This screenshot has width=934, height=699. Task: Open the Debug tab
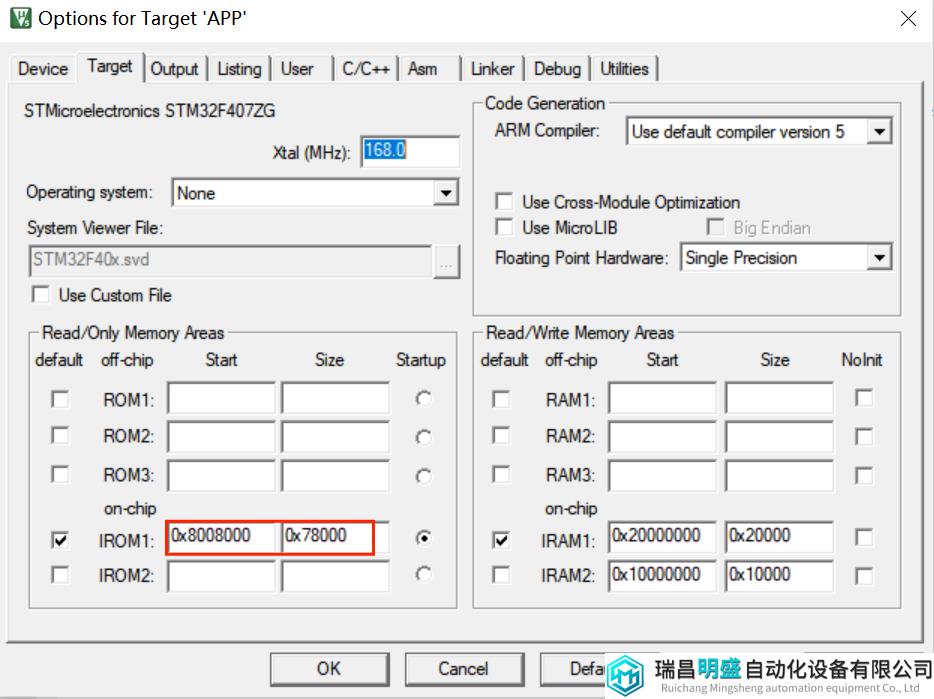[x=557, y=69]
